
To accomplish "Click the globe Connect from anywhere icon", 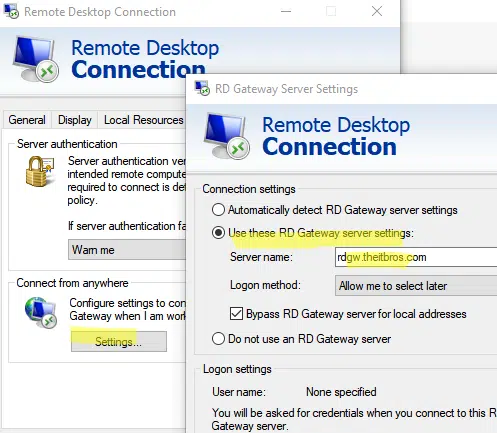I will click(x=41, y=312).
